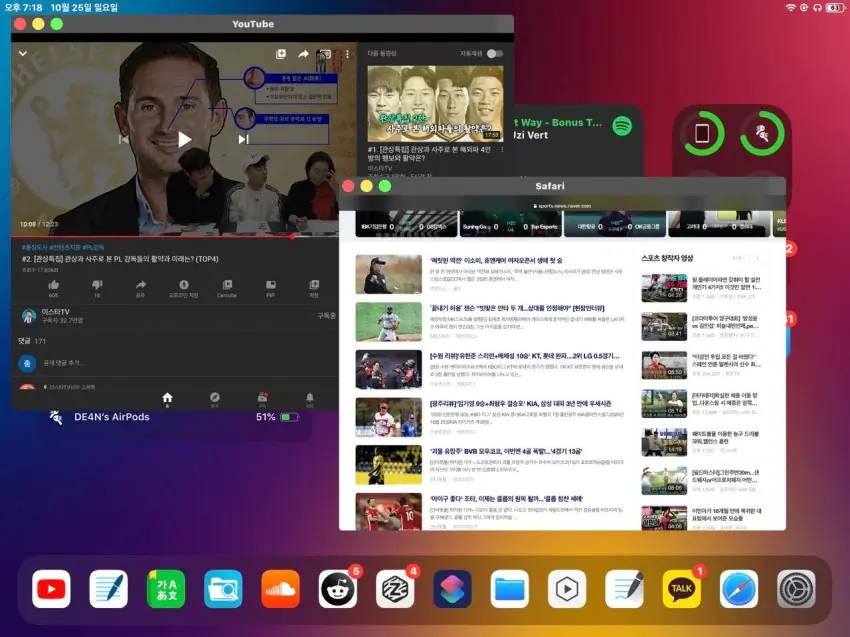Viewport: 850px width, 637px height.
Task: Open the BVB article headline in Safari
Action: (x=506, y=451)
